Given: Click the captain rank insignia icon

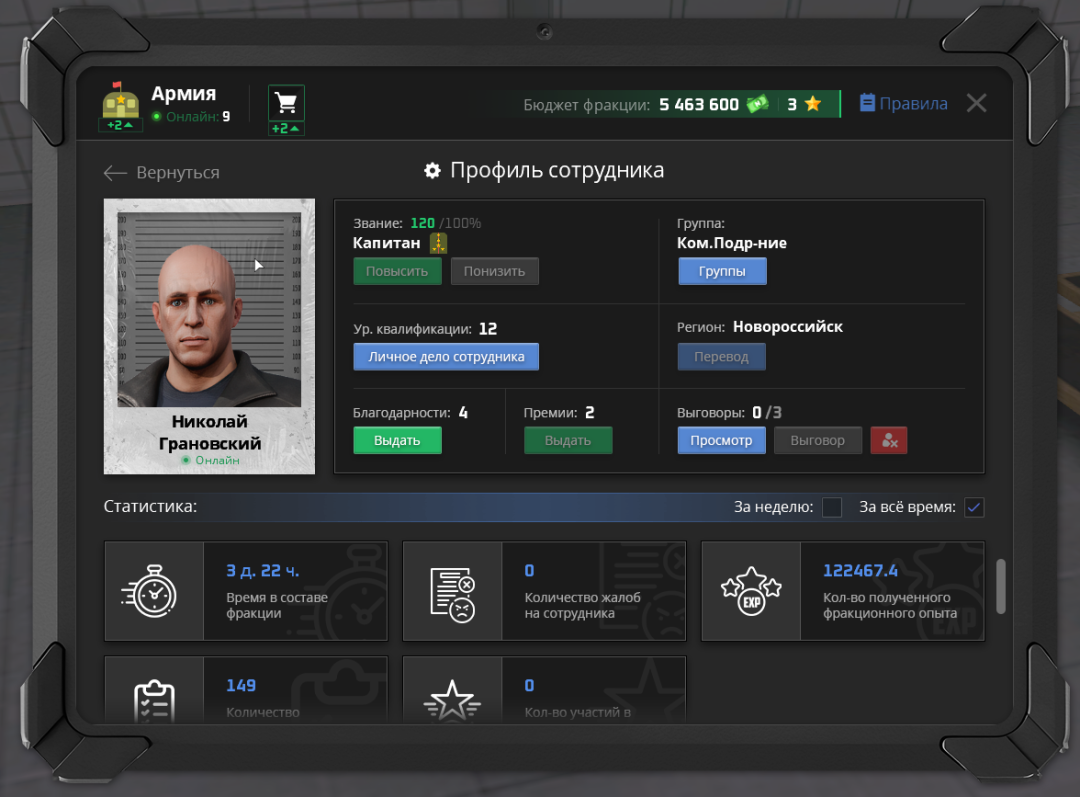Looking at the screenshot, I should tap(438, 243).
